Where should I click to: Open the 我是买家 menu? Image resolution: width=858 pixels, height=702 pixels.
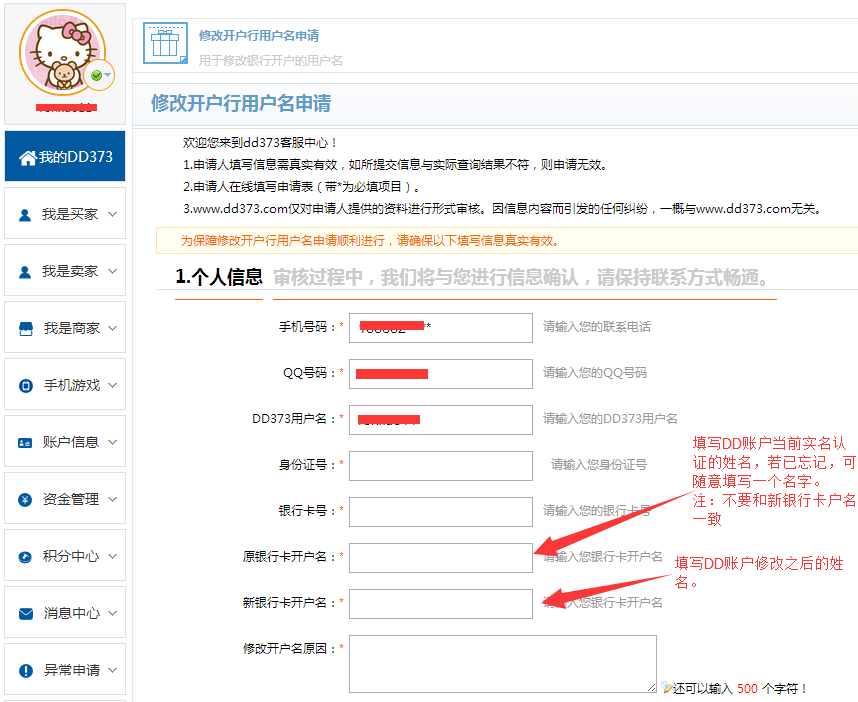65,213
